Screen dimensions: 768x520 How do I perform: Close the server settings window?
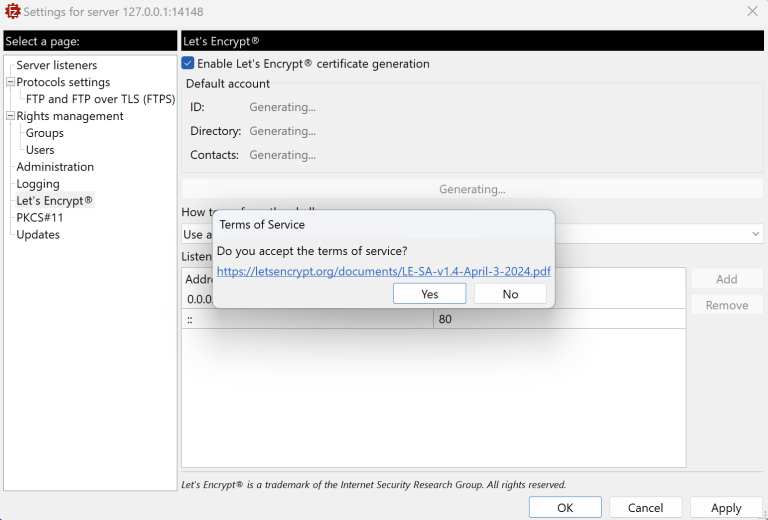752,11
